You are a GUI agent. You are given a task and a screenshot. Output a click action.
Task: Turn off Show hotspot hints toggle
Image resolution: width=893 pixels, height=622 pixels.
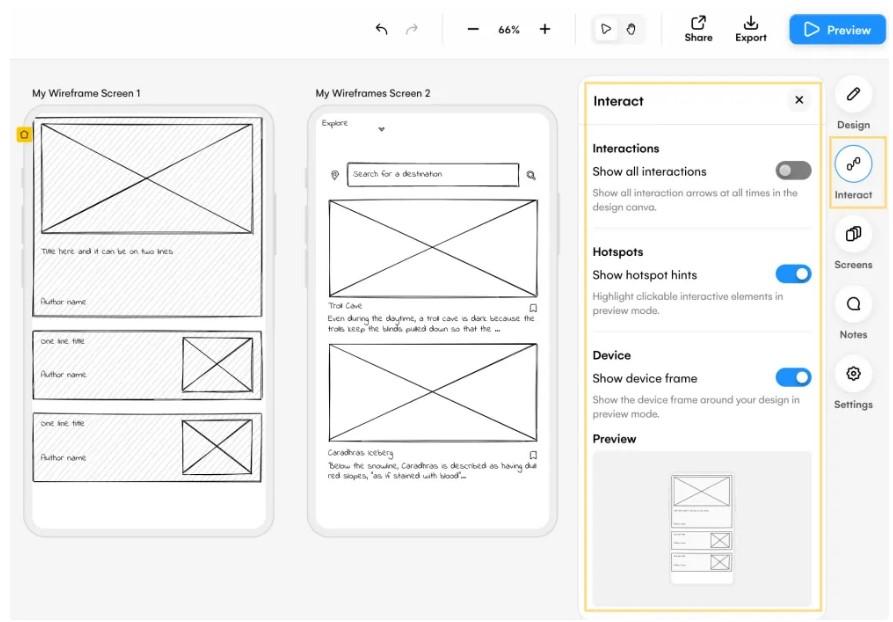[793, 274]
